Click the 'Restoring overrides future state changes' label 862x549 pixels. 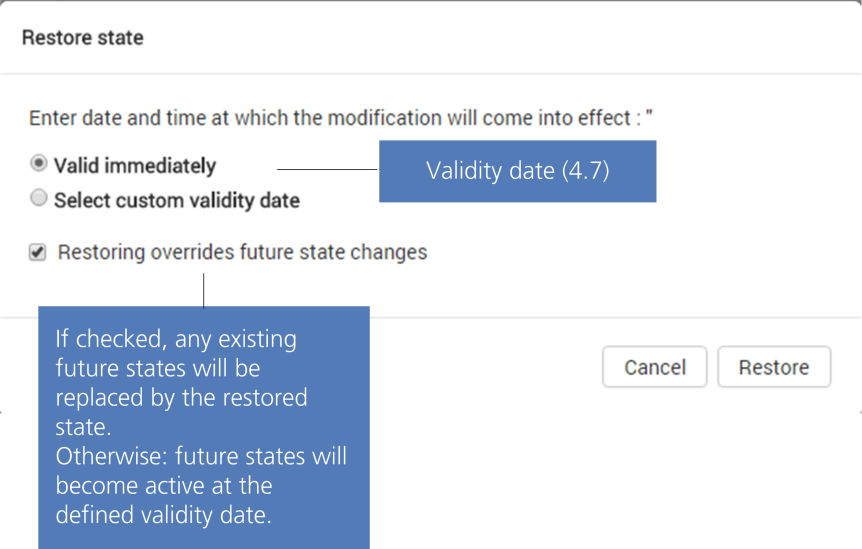(243, 252)
